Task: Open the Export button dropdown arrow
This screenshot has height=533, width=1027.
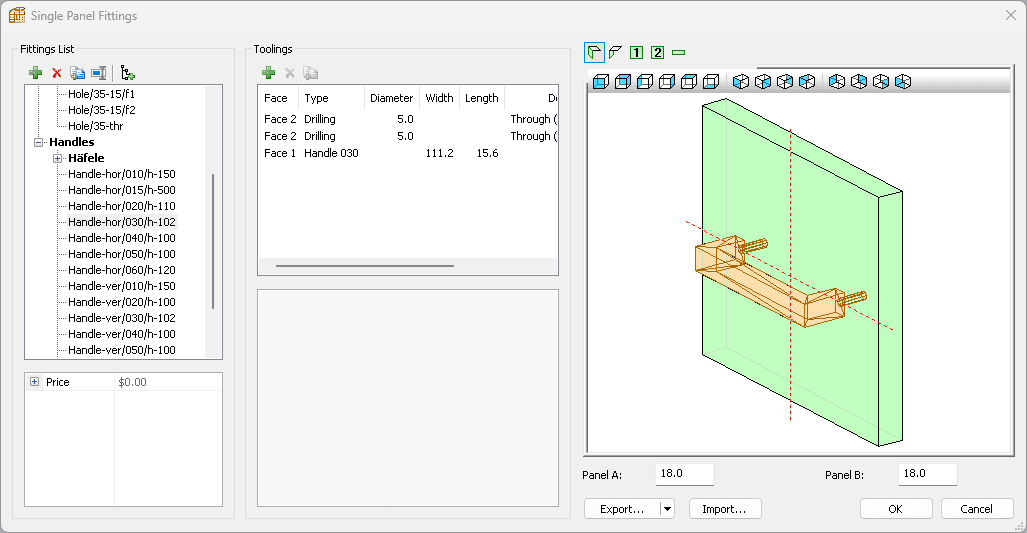Action: (x=667, y=509)
